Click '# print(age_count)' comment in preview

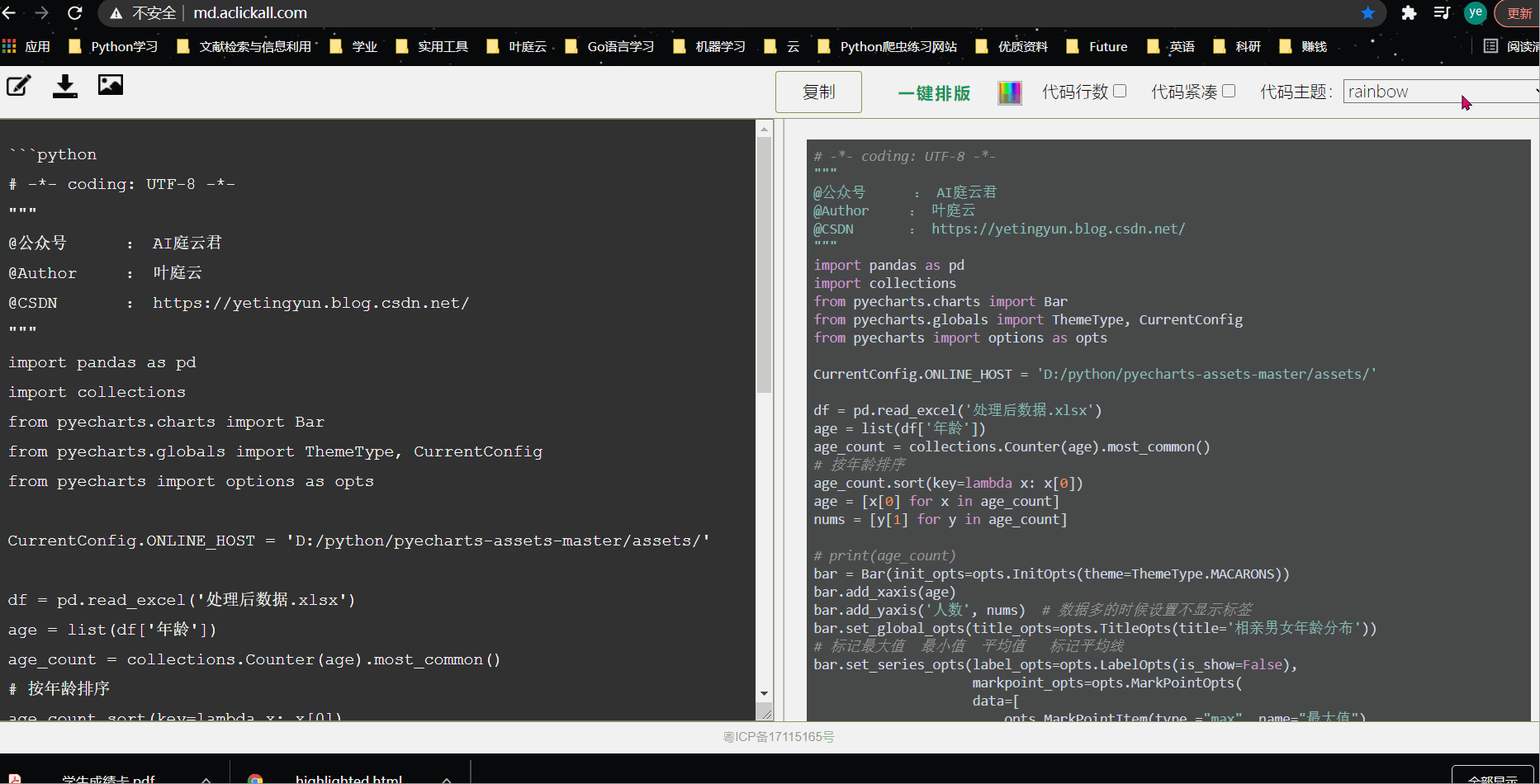coord(884,555)
